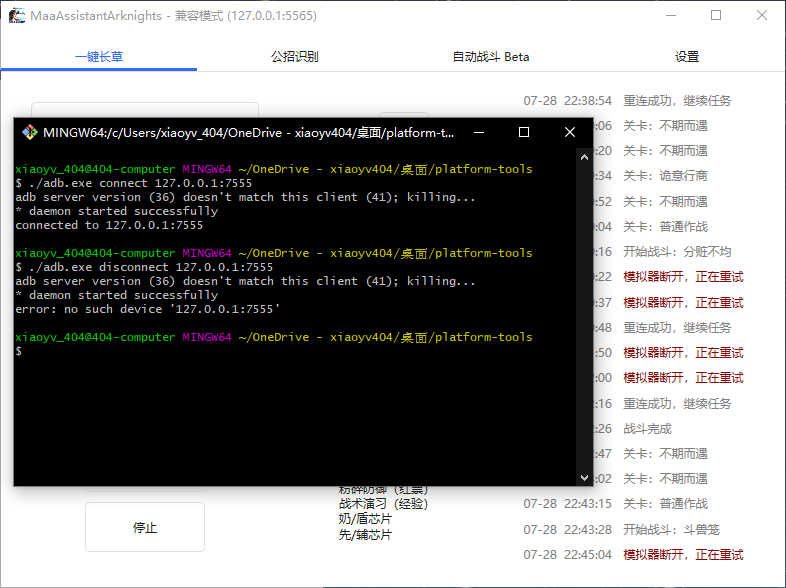Select 战术演习 (经验) stage option
This screenshot has height=588, width=786.
(383, 504)
